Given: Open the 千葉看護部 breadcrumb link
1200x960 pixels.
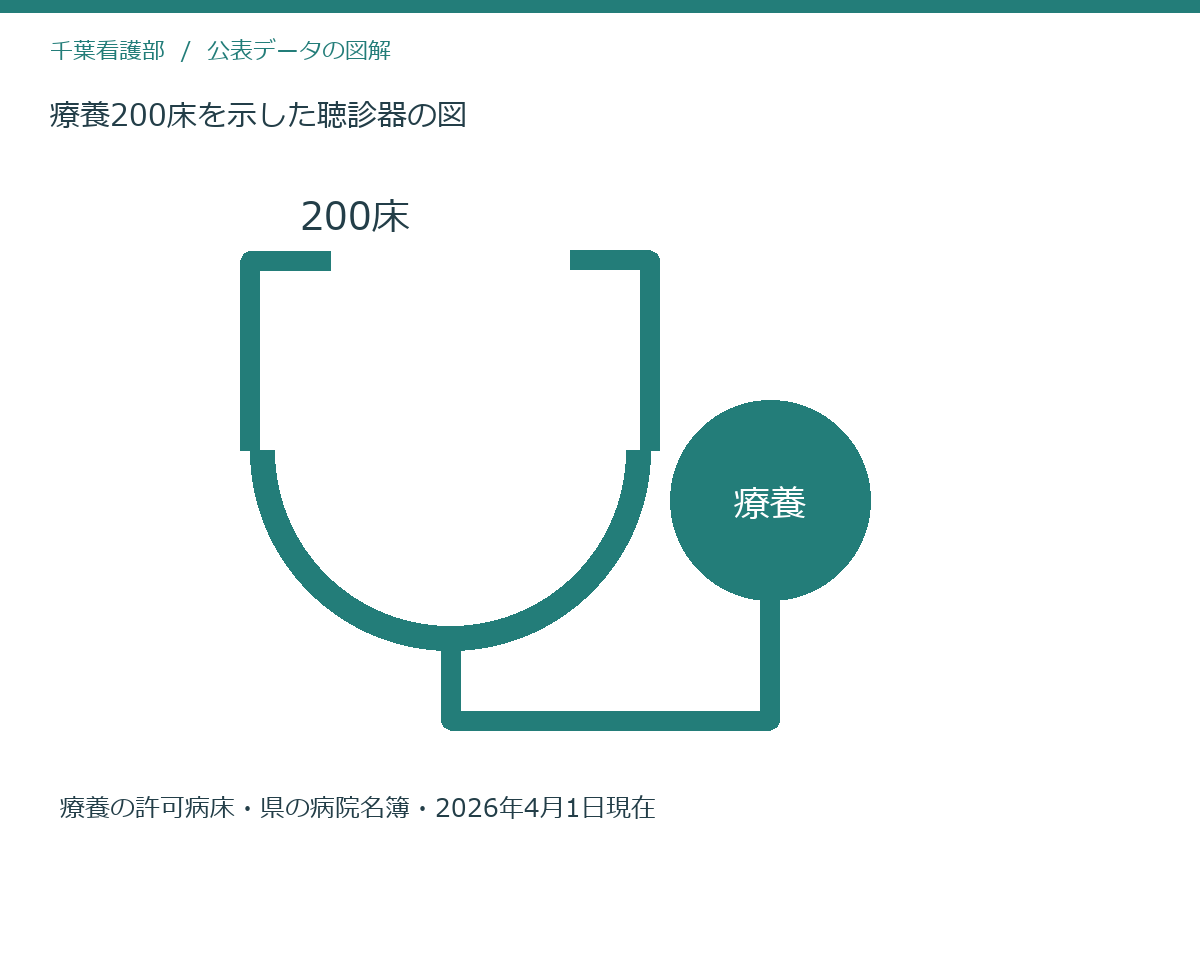Looking at the screenshot, I should point(107,51).
